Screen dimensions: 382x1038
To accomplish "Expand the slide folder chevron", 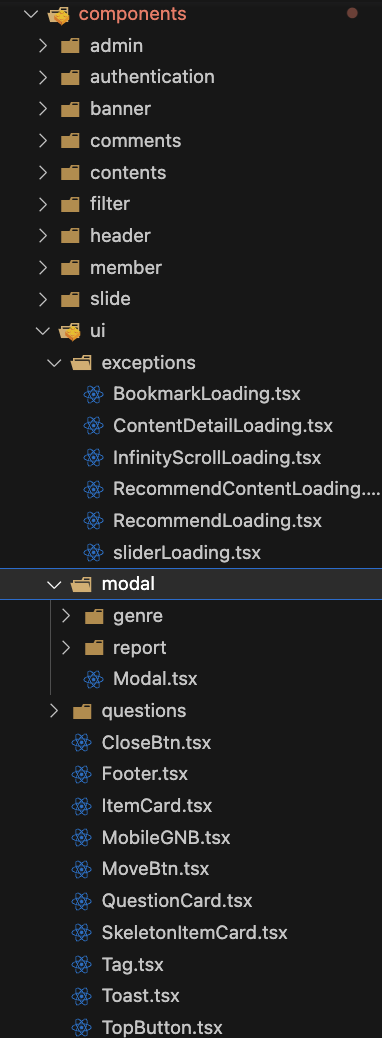I will [43, 299].
